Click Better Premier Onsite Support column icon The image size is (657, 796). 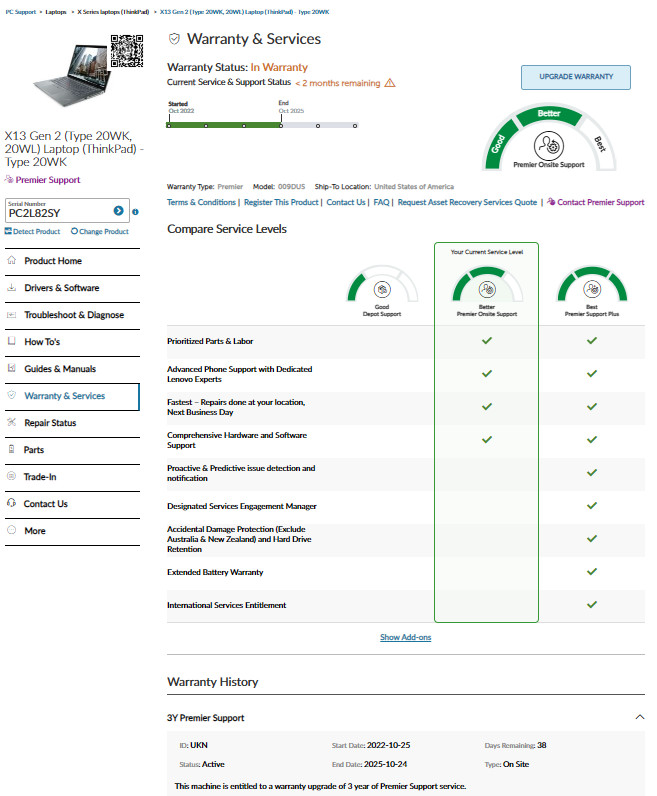[487, 289]
